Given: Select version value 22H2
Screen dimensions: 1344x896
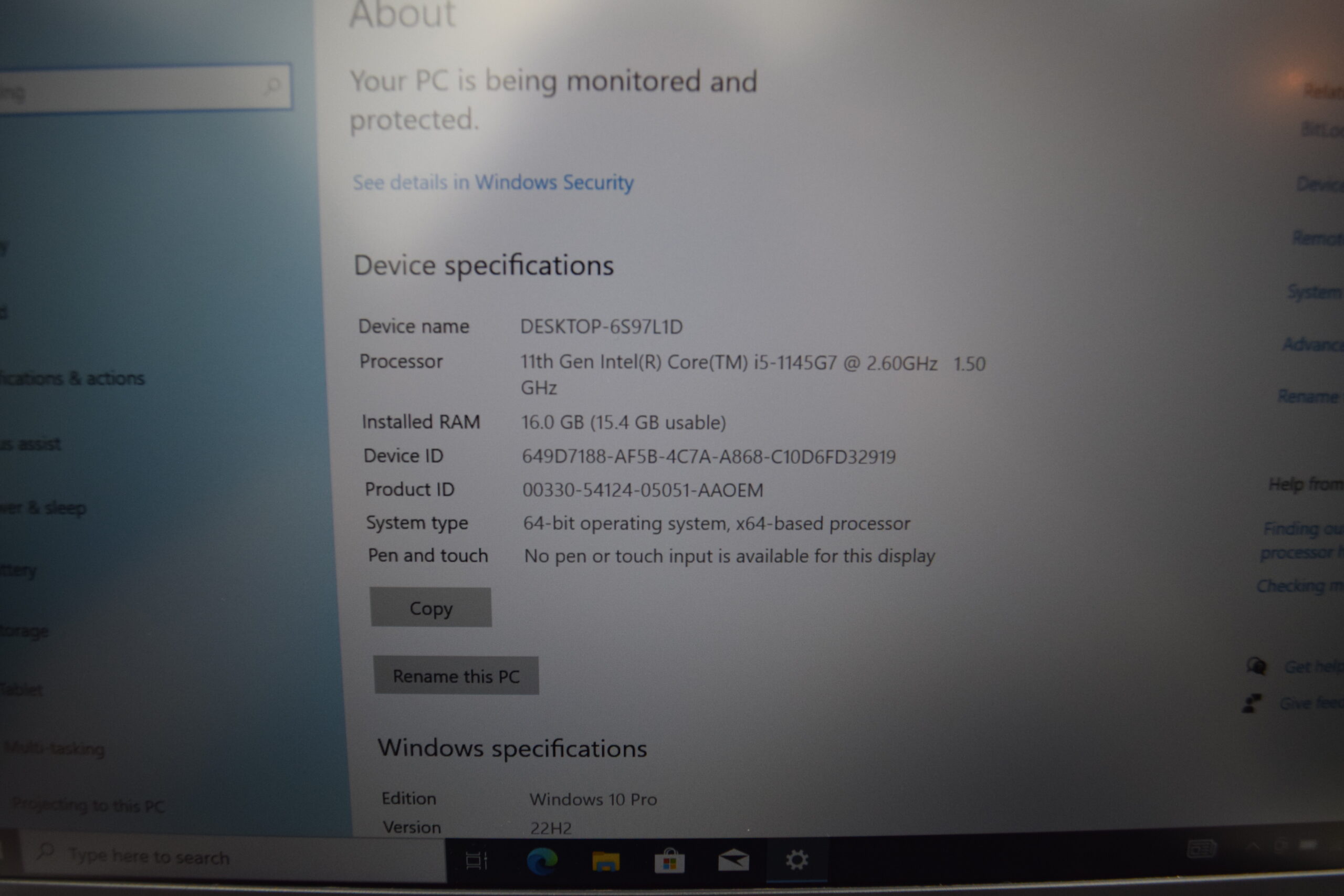Looking at the screenshot, I should point(551,828).
